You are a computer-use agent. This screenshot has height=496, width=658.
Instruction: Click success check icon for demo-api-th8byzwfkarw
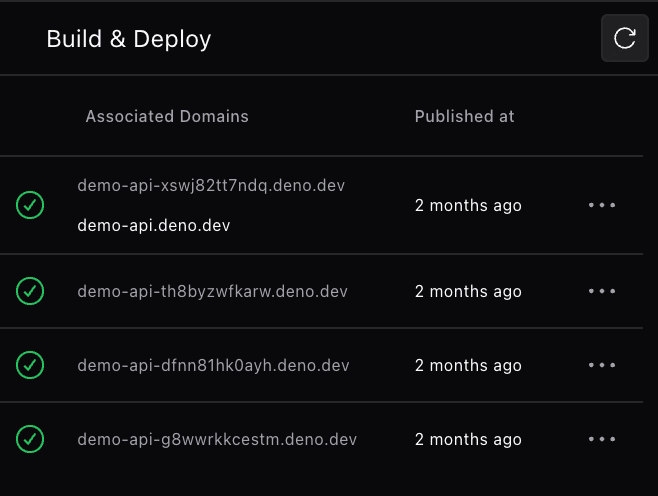[30, 291]
